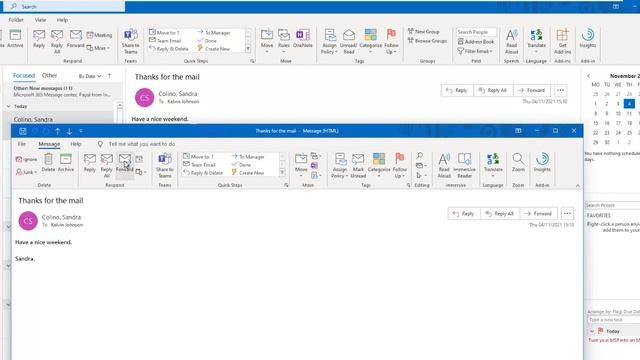Go to previous item arrow in the message title bar
This screenshot has width=640, height=360.
coord(58,131)
